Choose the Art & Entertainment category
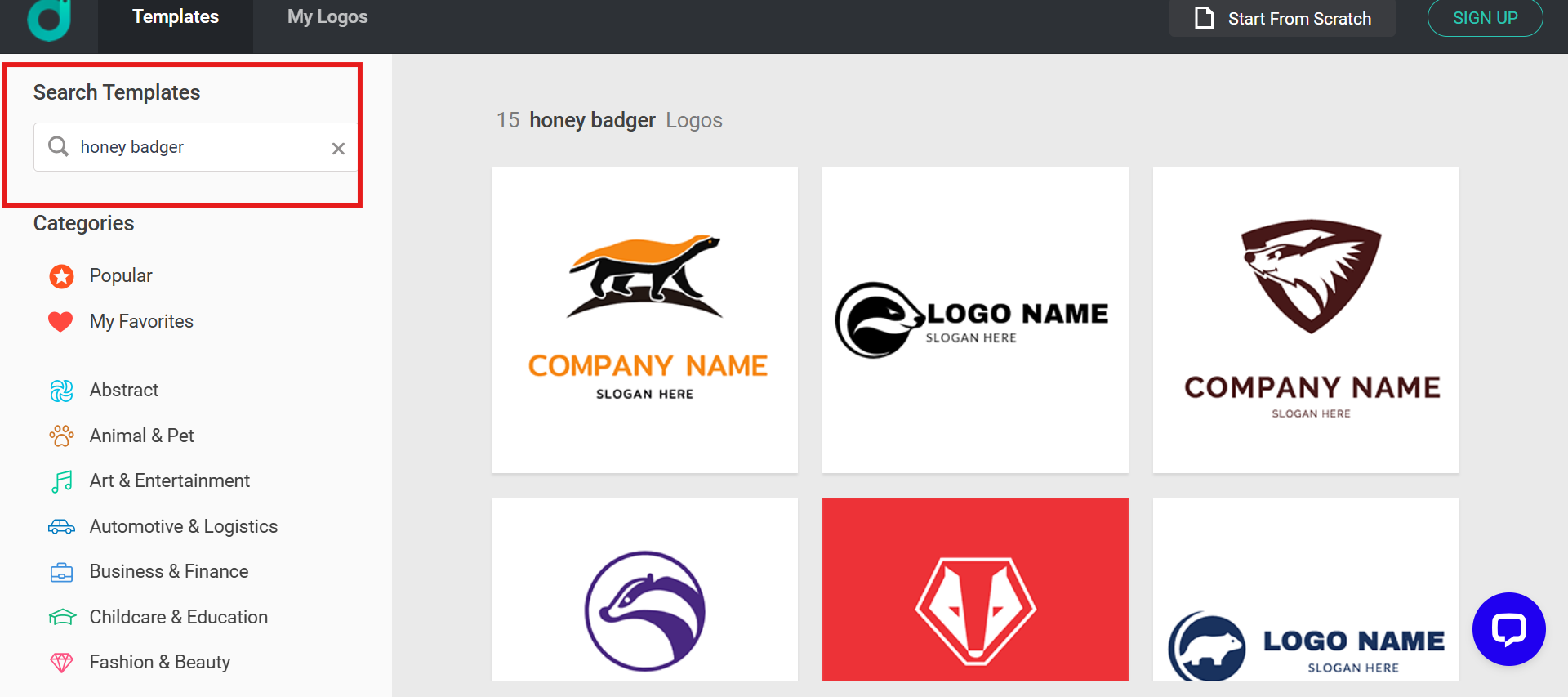The height and width of the screenshot is (697, 1568). [170, 481]
